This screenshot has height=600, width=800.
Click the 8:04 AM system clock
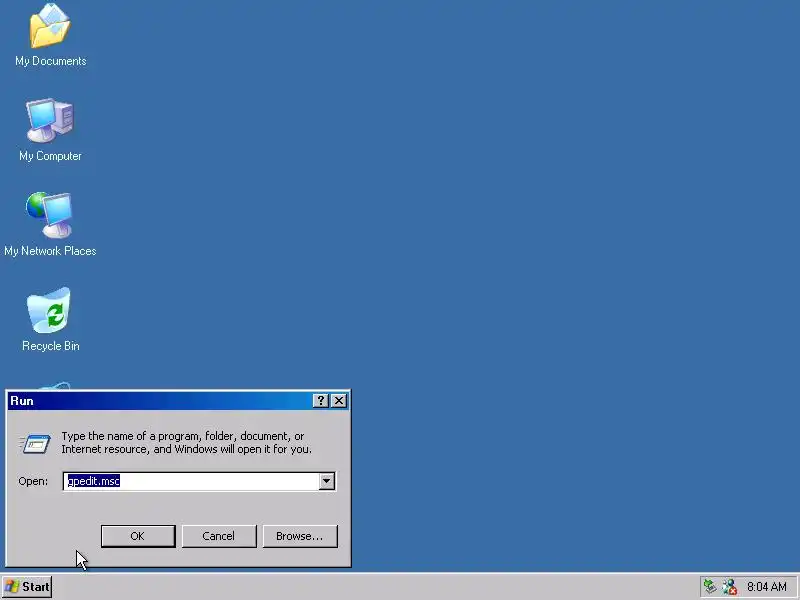pos(767,587)
